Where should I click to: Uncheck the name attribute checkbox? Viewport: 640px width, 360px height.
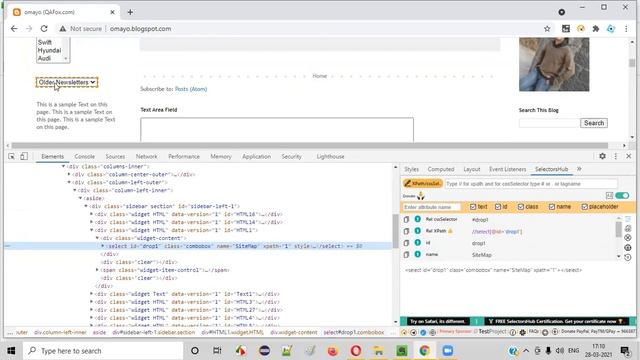click(x=552, y=207)
